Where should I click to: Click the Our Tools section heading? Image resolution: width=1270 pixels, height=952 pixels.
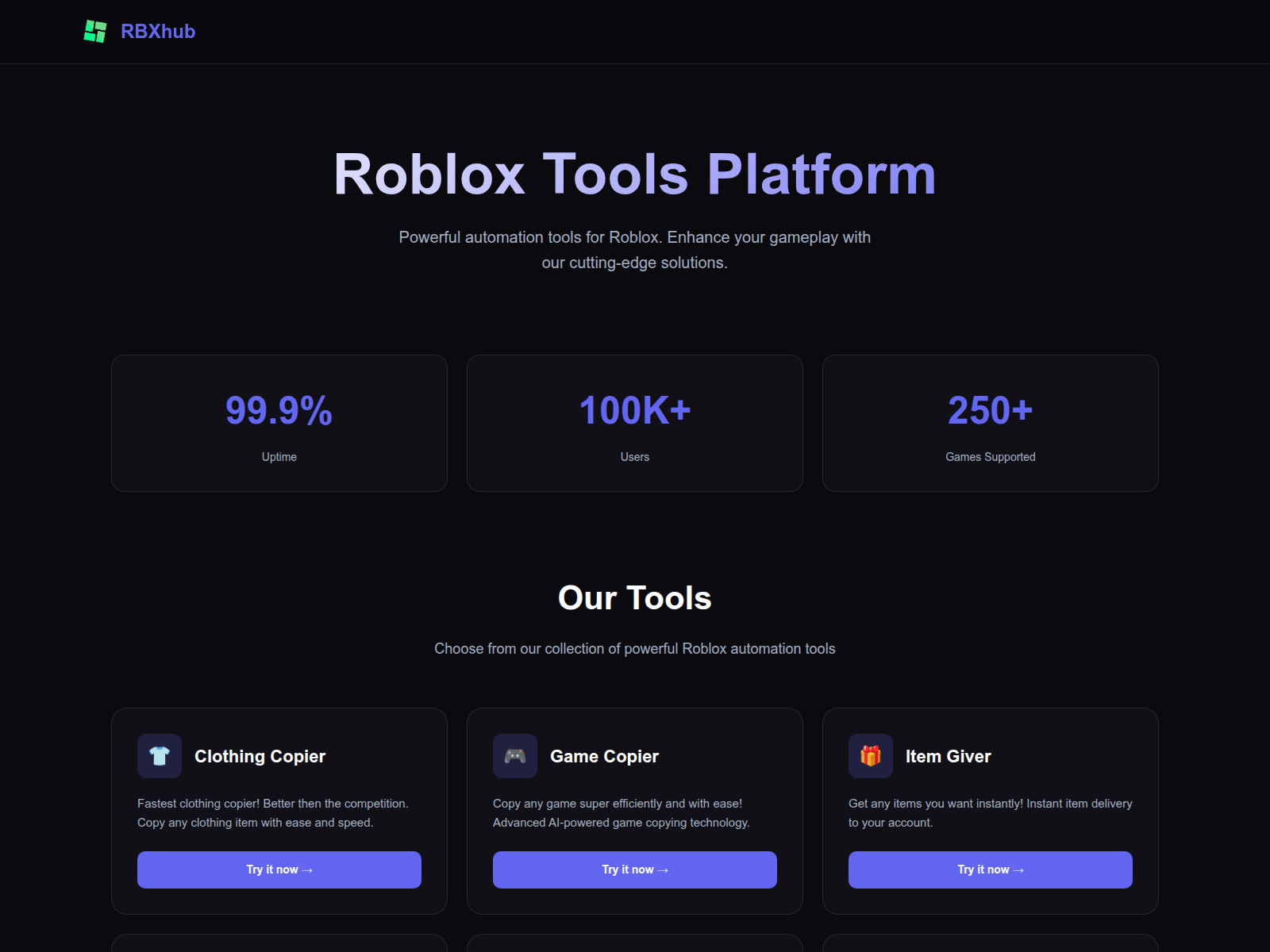635,598
